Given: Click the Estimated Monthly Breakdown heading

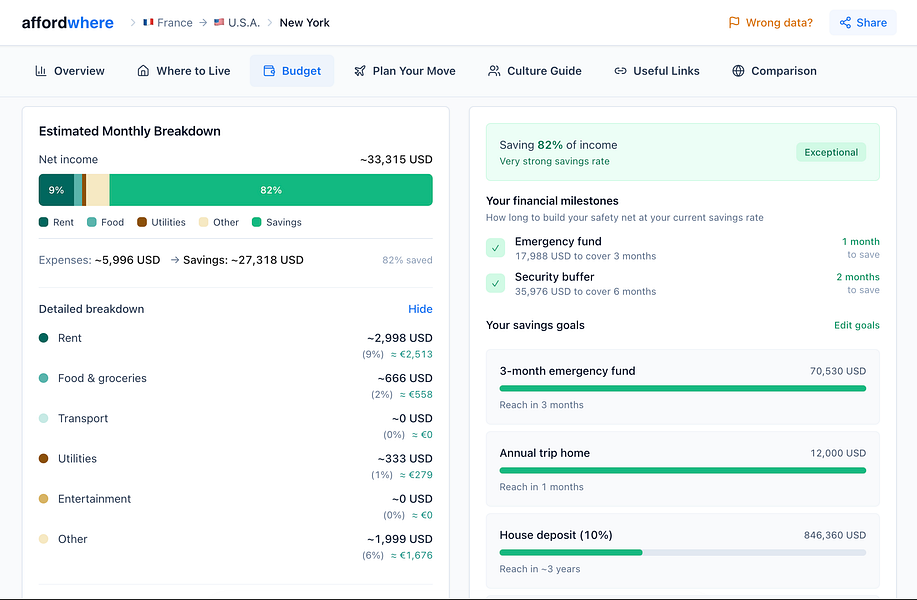Looking at the screenshot, I should [130, 131].
